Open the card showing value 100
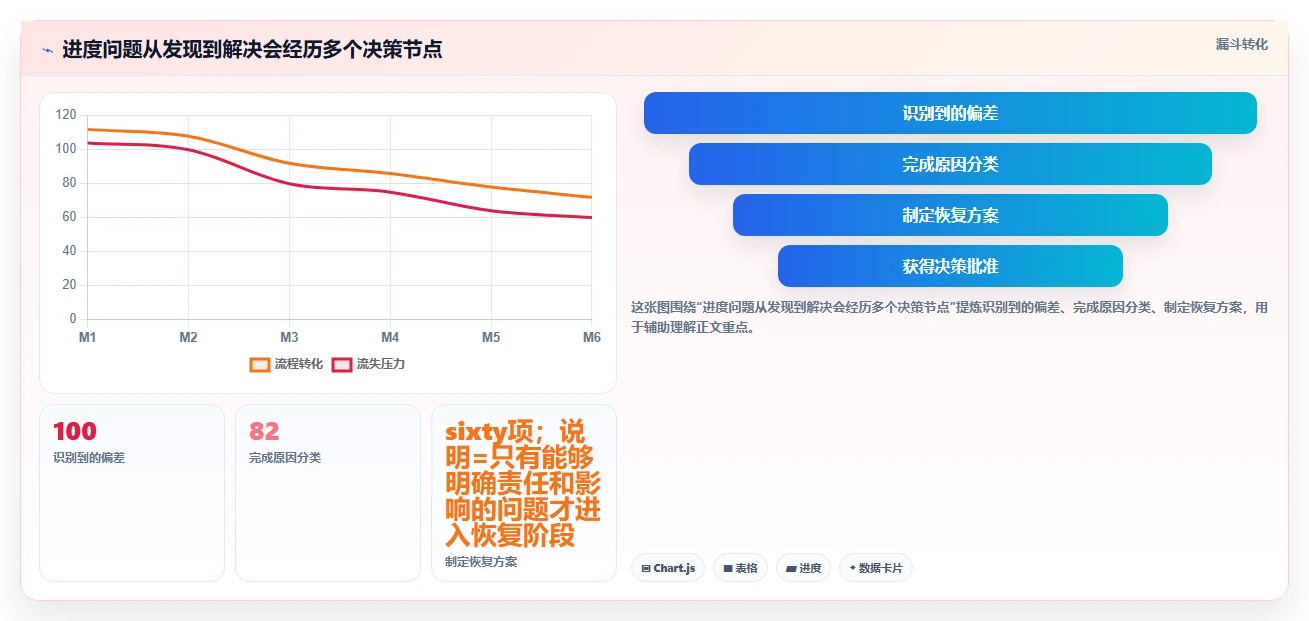The image size is (1309, 621). (x=132, y=493)
